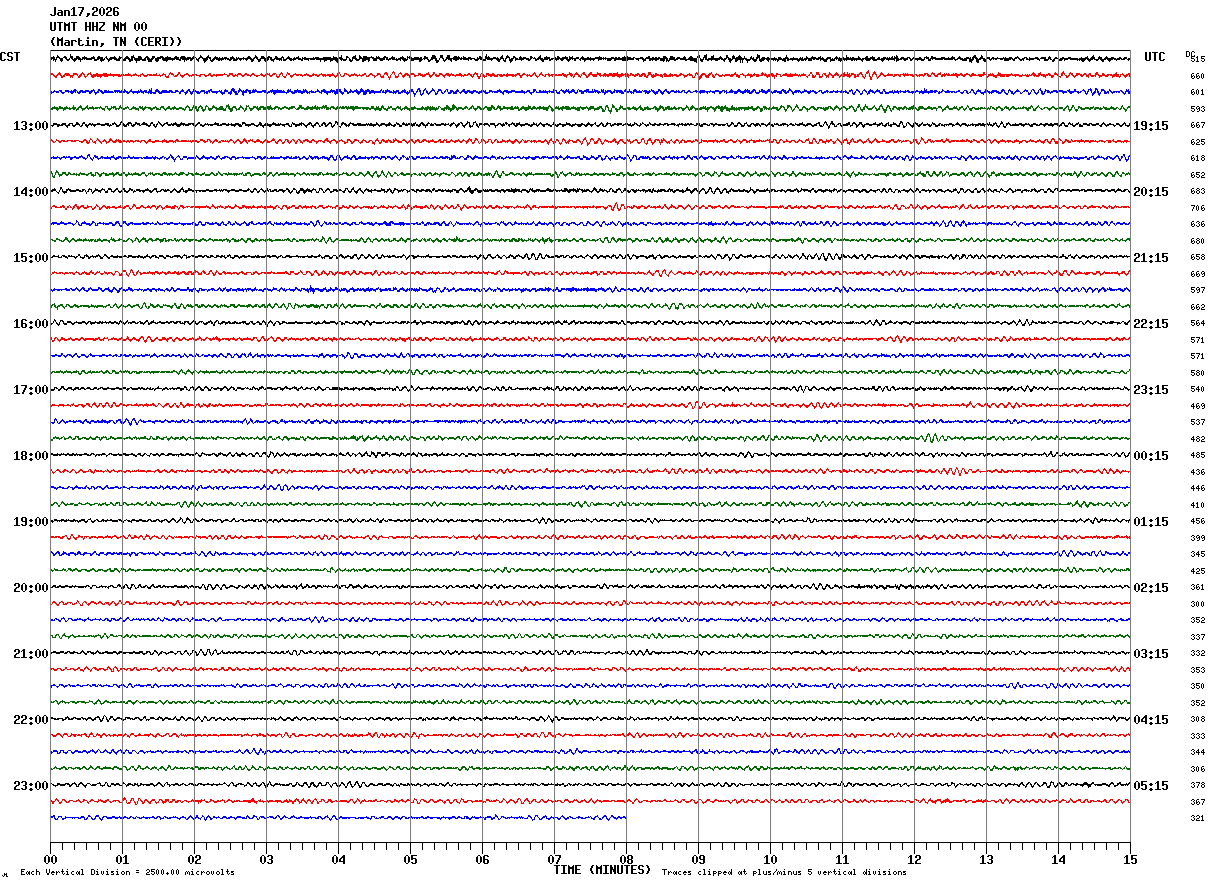This screenshot has width=1210, height=886.
Task: Click the DC offset value 658
Action: 1197,258
